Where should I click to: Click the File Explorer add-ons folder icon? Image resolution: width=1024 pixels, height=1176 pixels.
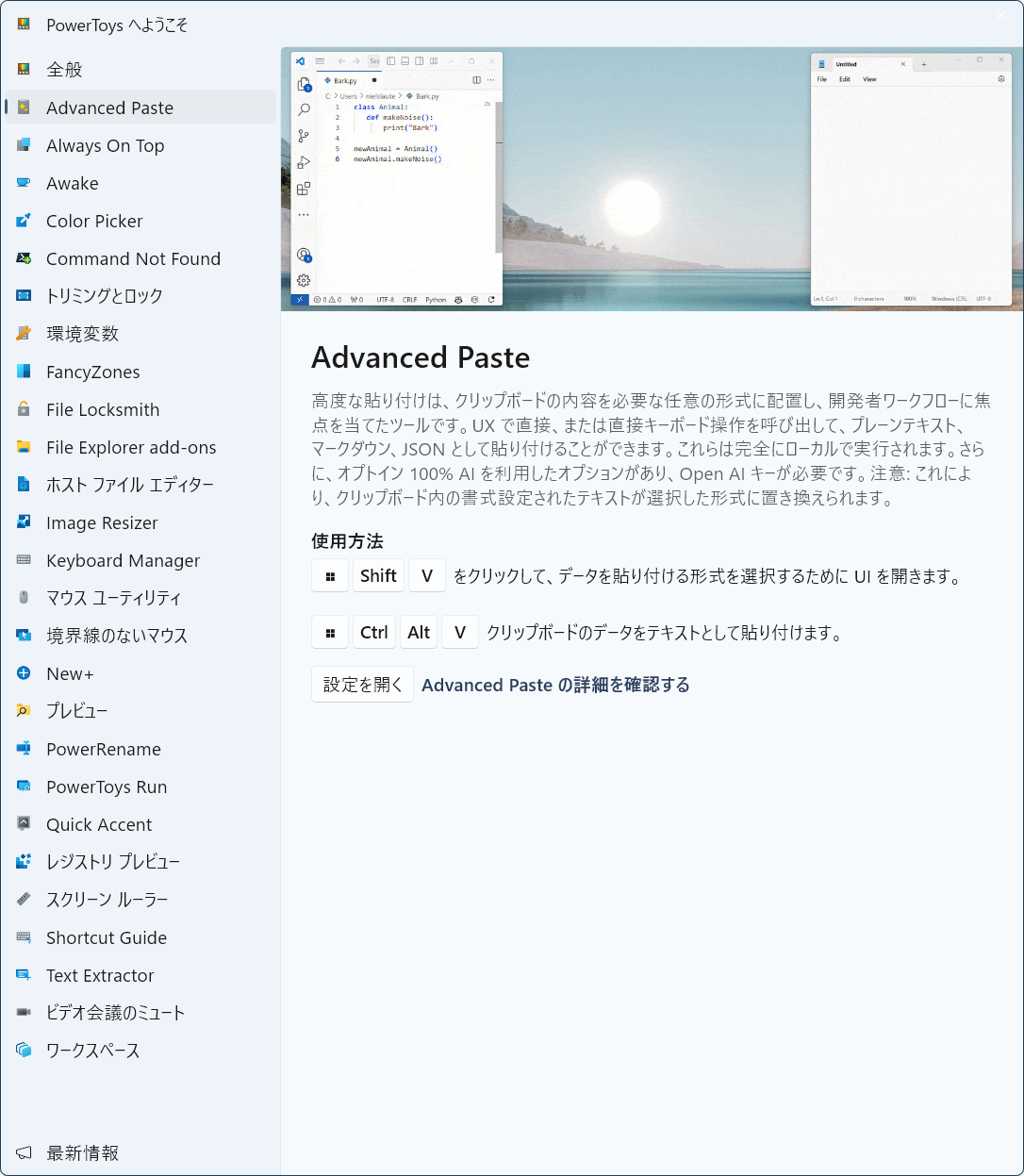[24, 447]
